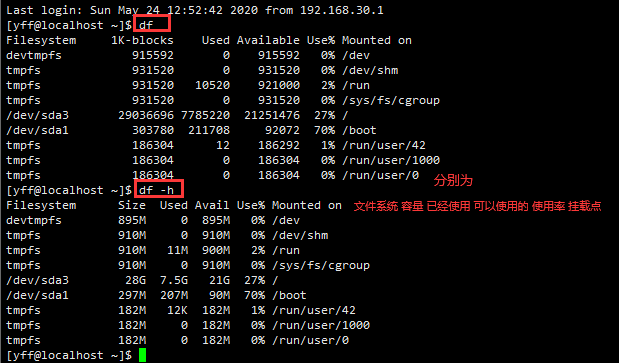Click the "Avail" column header
This screenshot has width=619, height=363.
coord(212,205)
